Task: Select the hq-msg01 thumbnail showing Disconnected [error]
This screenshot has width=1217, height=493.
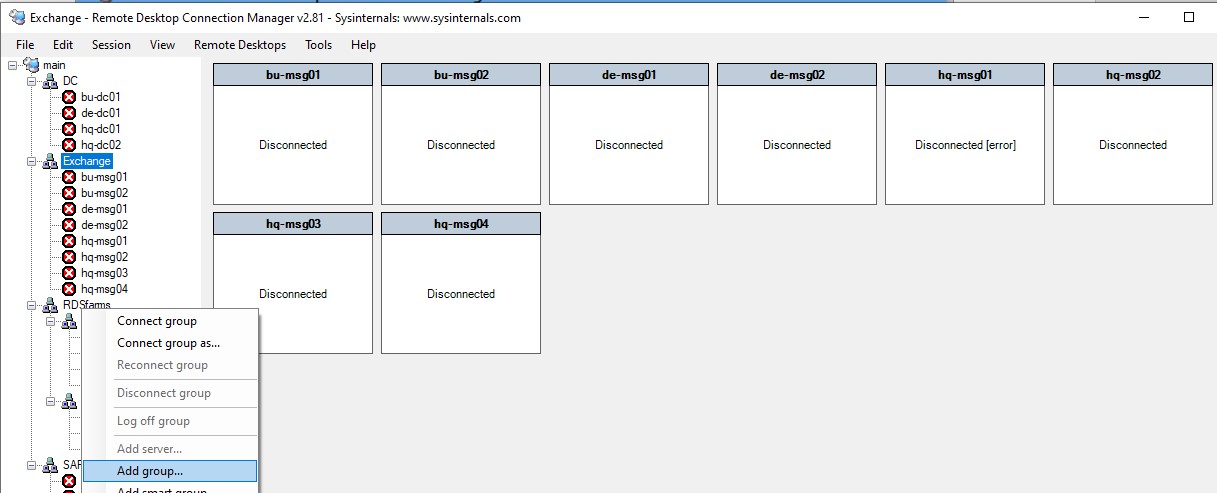Action: click(x=965, y=134)
